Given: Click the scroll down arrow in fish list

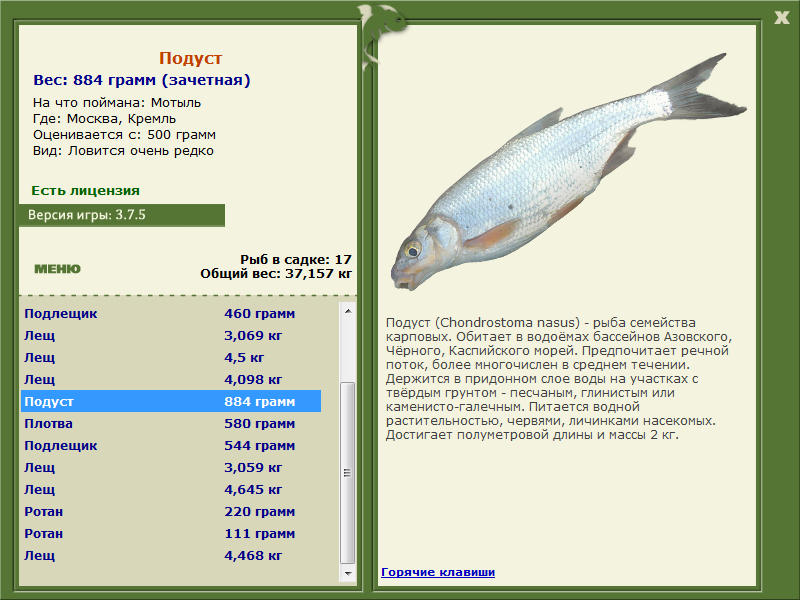Looking at the screenshot, I should pyautogui.click(x=347, y=573).
